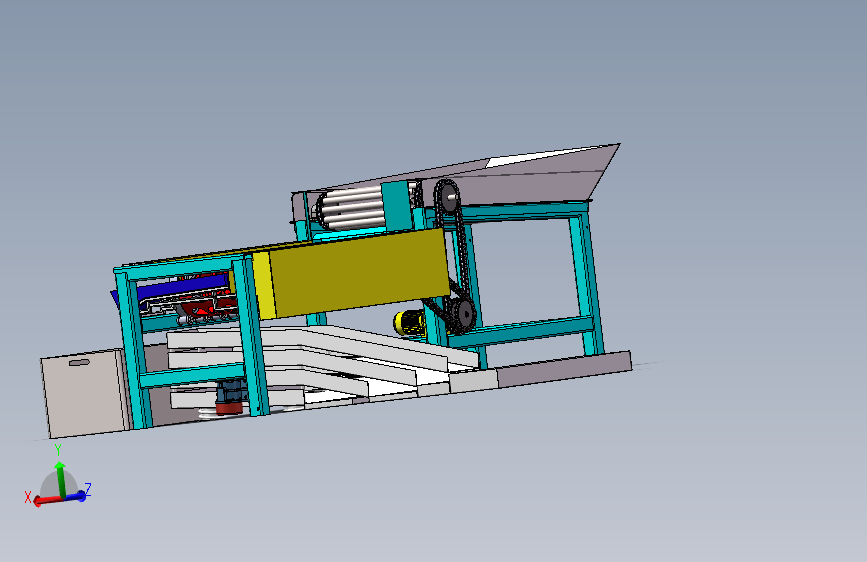Viewport: 867px width, 562px height.
Task: Click the green Y axis arrow of the triad
Action: pos(60,479)
